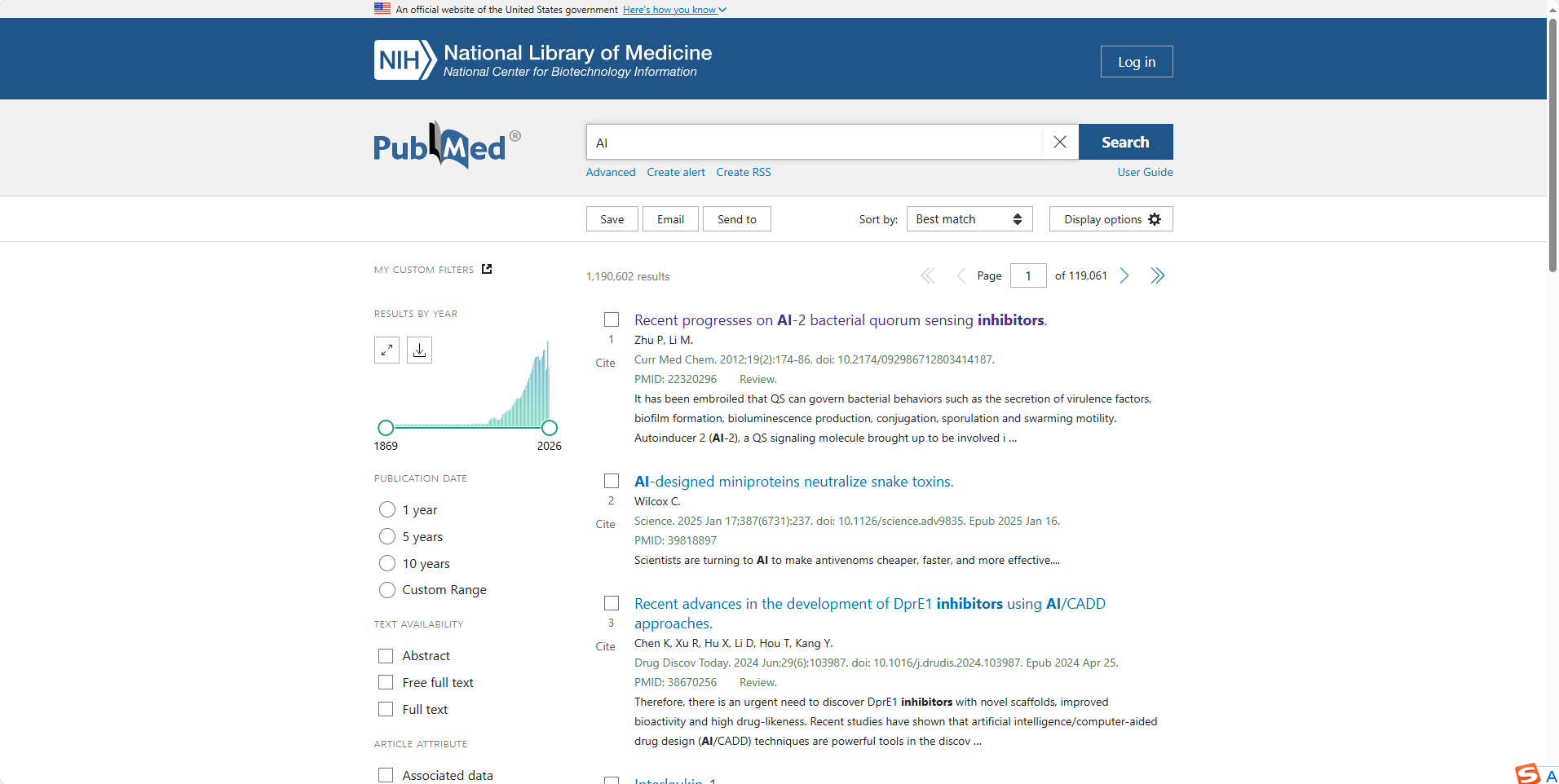Expand the Results by Year chart
1559x784 pixels.
pos(386,350)
